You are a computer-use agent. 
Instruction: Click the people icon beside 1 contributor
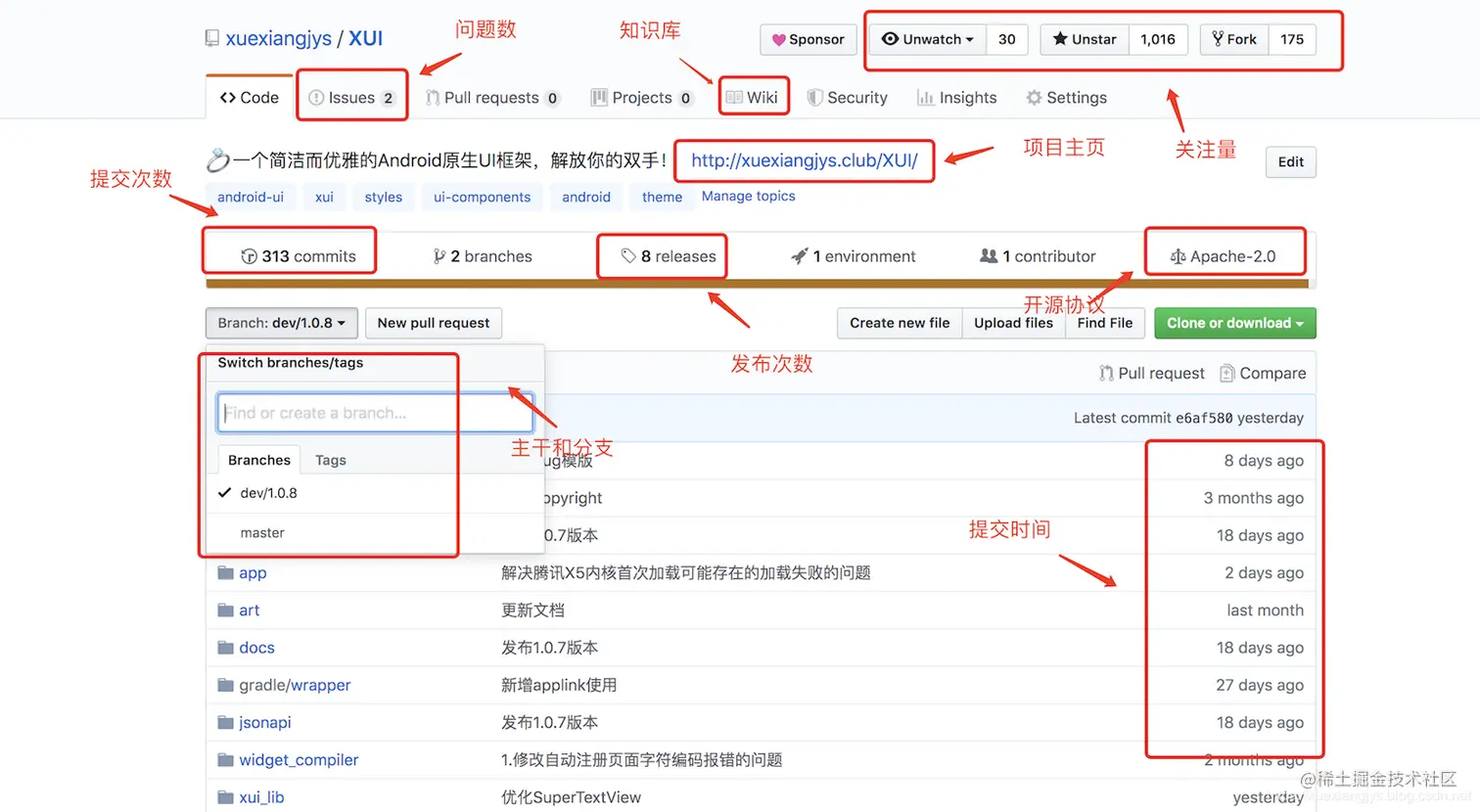989,255
